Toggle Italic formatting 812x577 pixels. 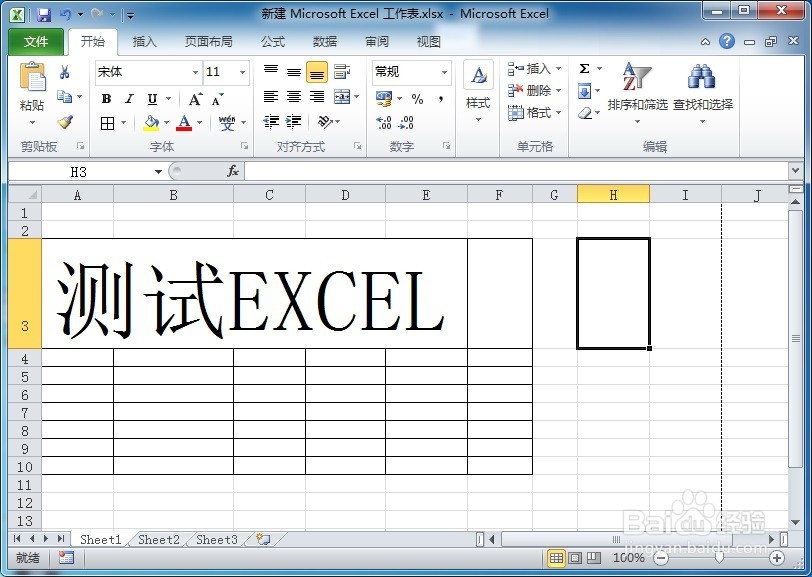click(129, 98)
